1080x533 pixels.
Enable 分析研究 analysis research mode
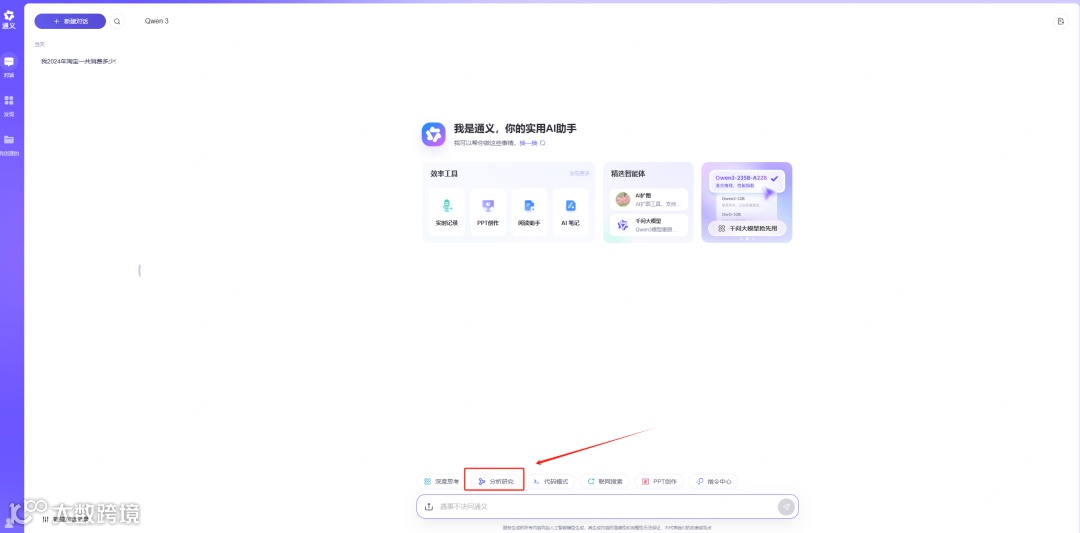(x=495, y=481)
